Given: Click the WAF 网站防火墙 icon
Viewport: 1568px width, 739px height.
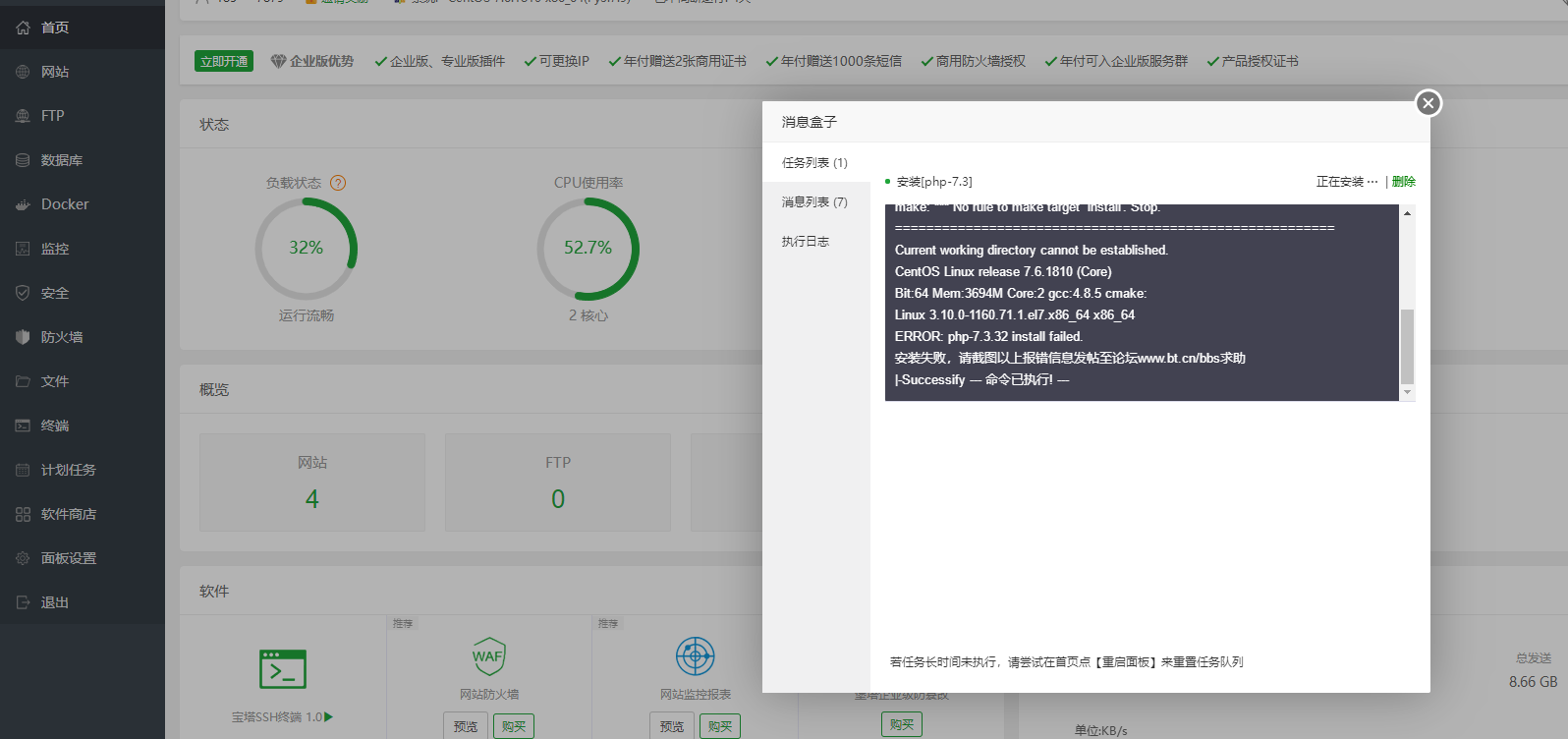Looking at the screenshot, I should coord(488,656).
